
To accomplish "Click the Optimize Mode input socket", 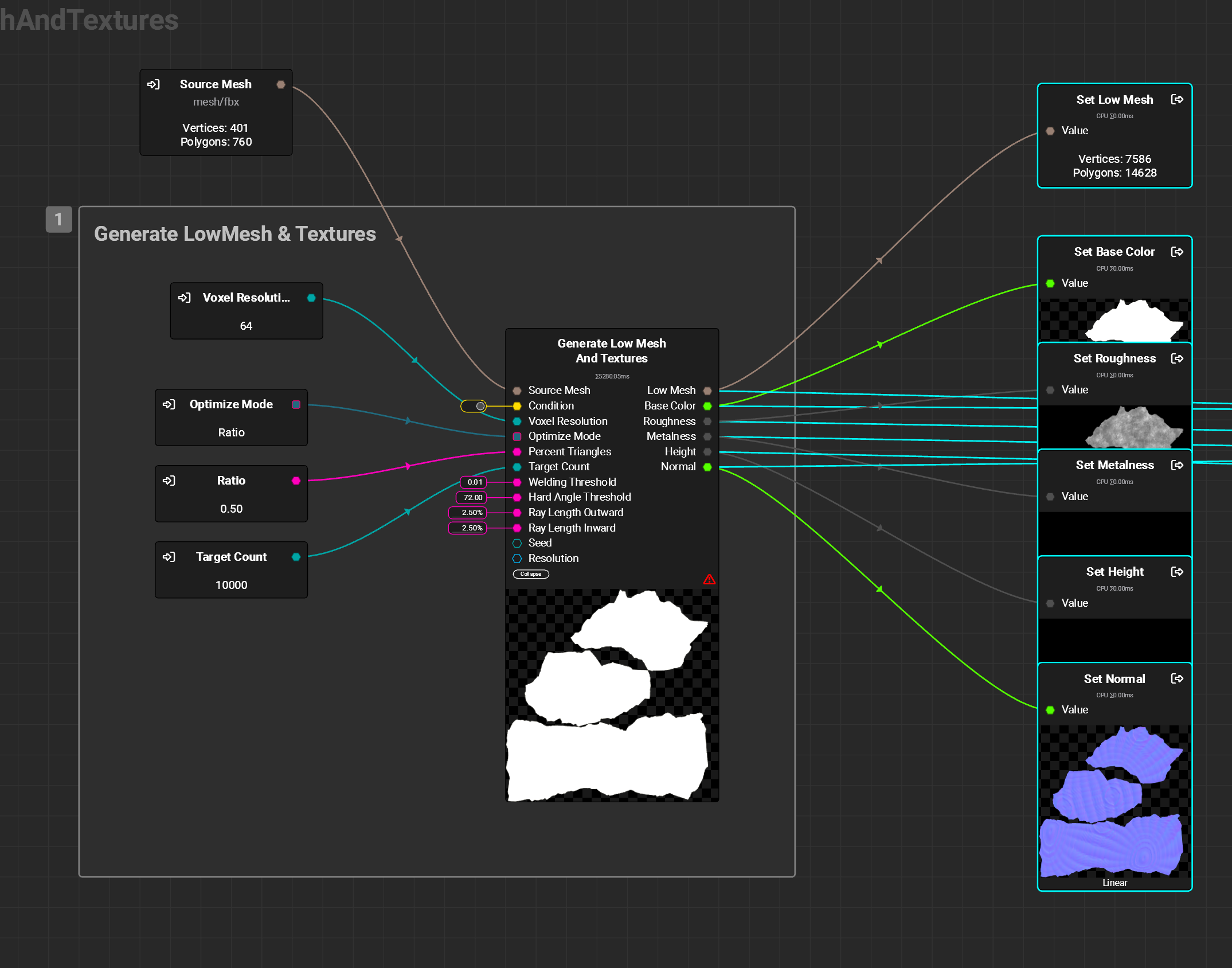I will [517, 436].
